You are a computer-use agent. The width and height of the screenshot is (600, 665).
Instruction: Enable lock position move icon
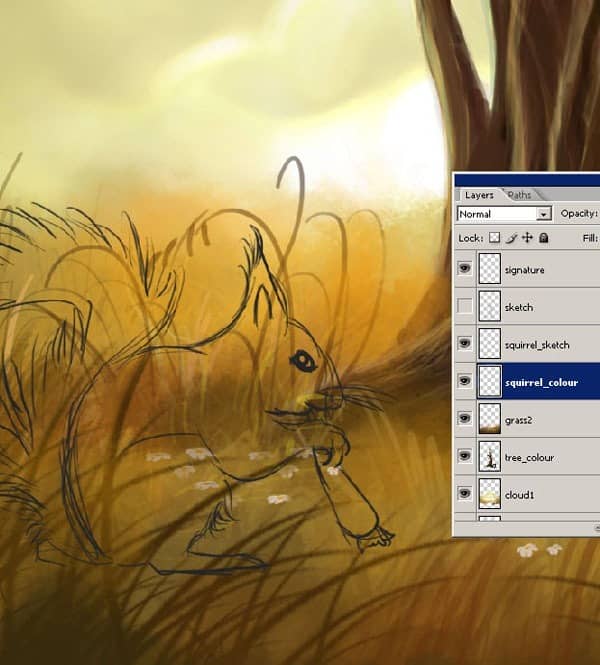tap(527, 238)
